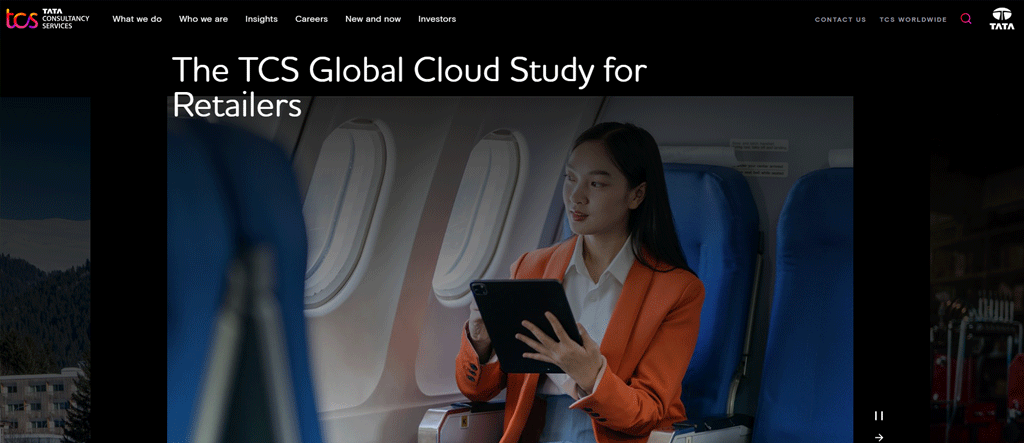This screenshot has height=443, width=1024.
Task: Go to next slide with arrow
Action: click(x=879, y=437)
